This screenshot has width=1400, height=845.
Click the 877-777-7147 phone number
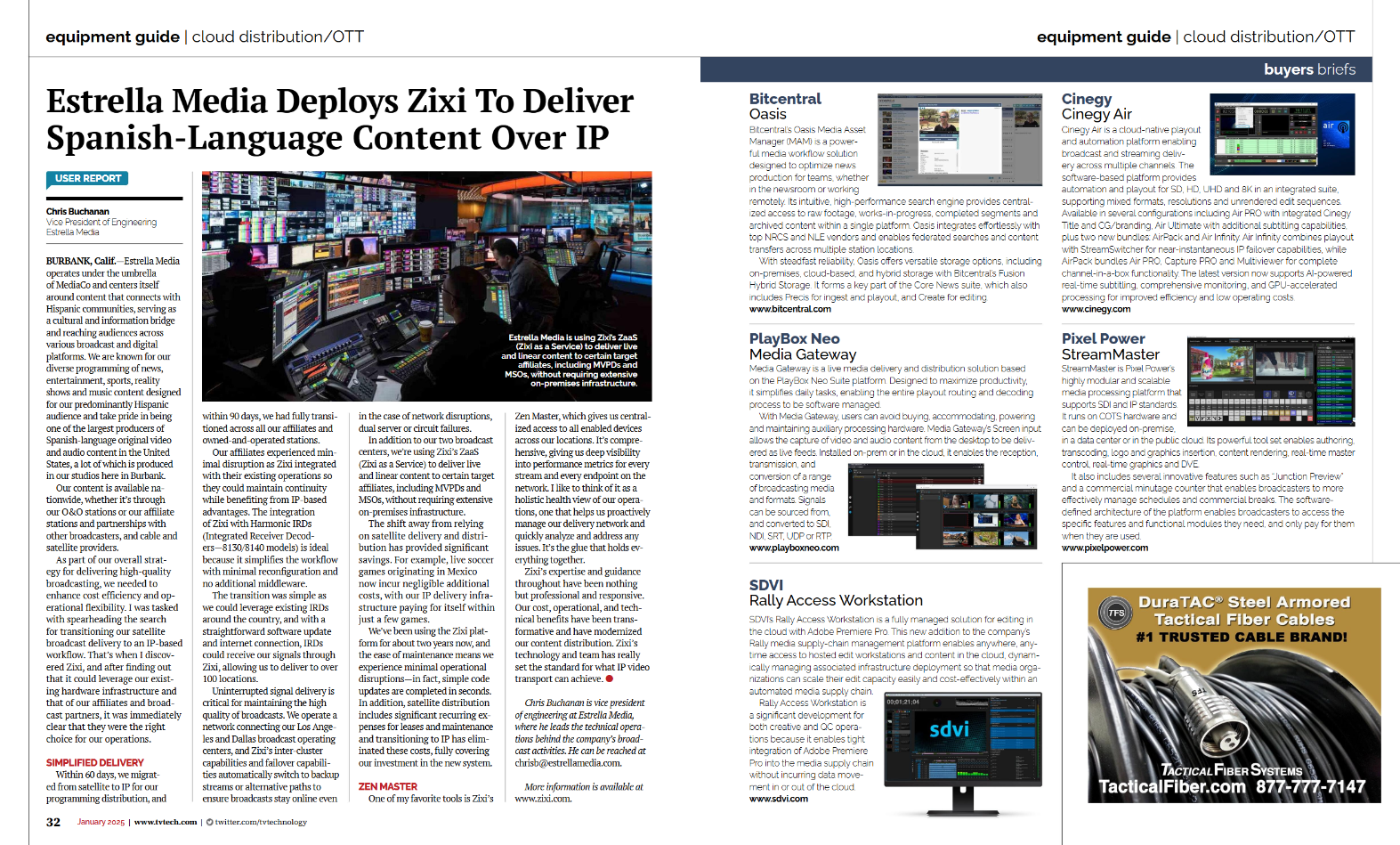(x=1310, y=786)
